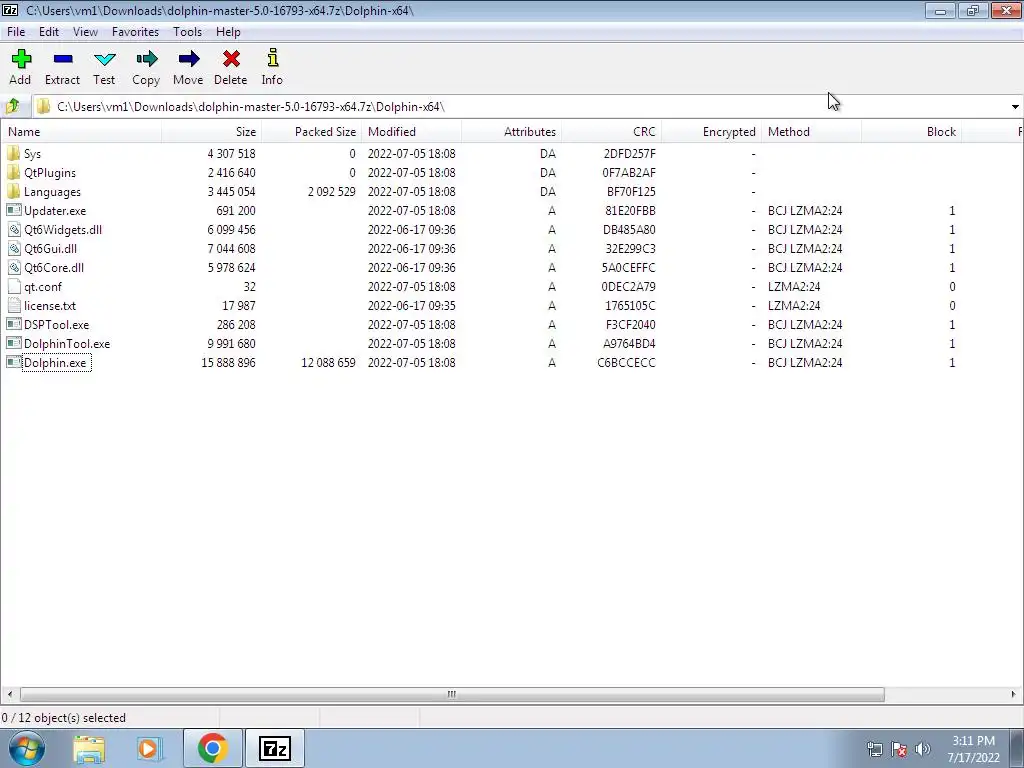Image resolution: width=1024 pixels, height=768 pixels.
Task: Select the QtPlugins folder icon
Action: (14, 172)
